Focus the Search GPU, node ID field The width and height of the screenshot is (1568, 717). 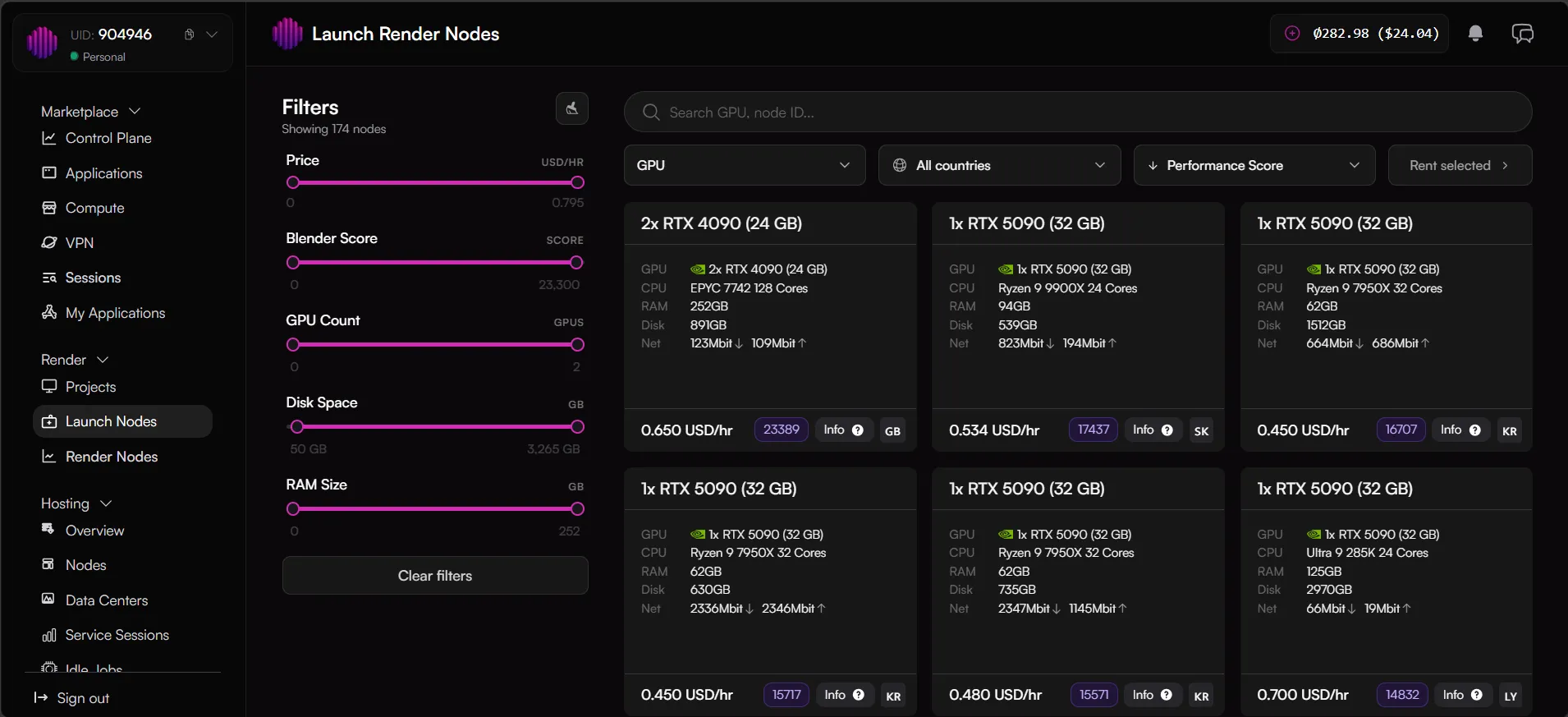point(1078,113)
